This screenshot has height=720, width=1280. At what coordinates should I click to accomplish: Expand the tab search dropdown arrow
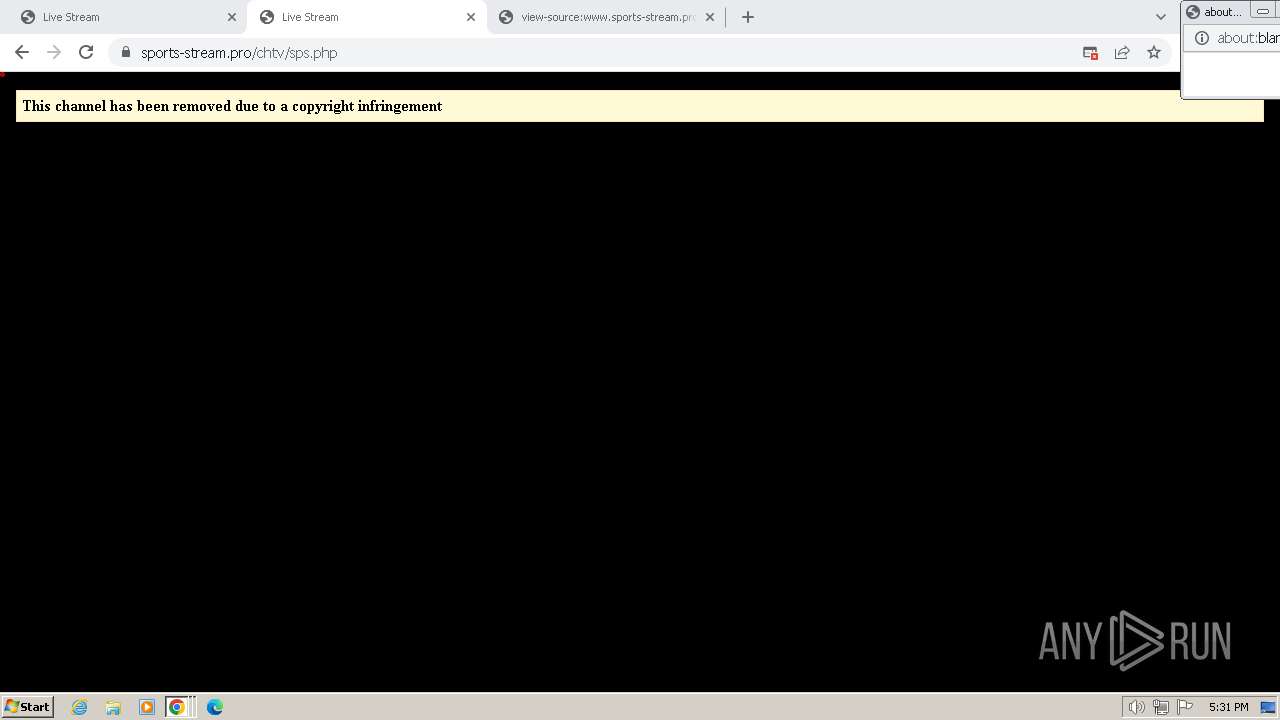(1161, 17)
